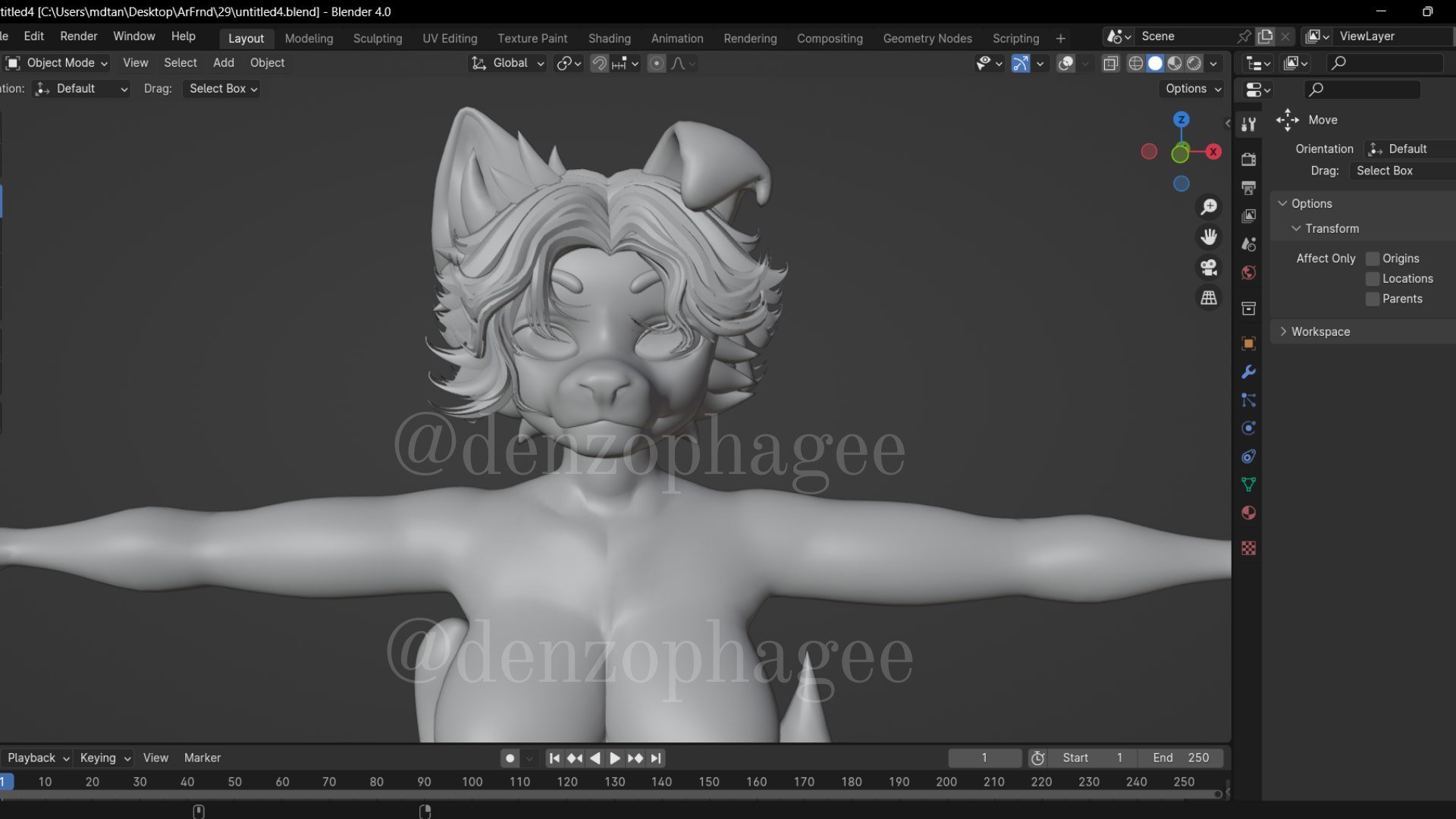
Task: Open the Material properties tab icon
Action: tap(1248, 513)
